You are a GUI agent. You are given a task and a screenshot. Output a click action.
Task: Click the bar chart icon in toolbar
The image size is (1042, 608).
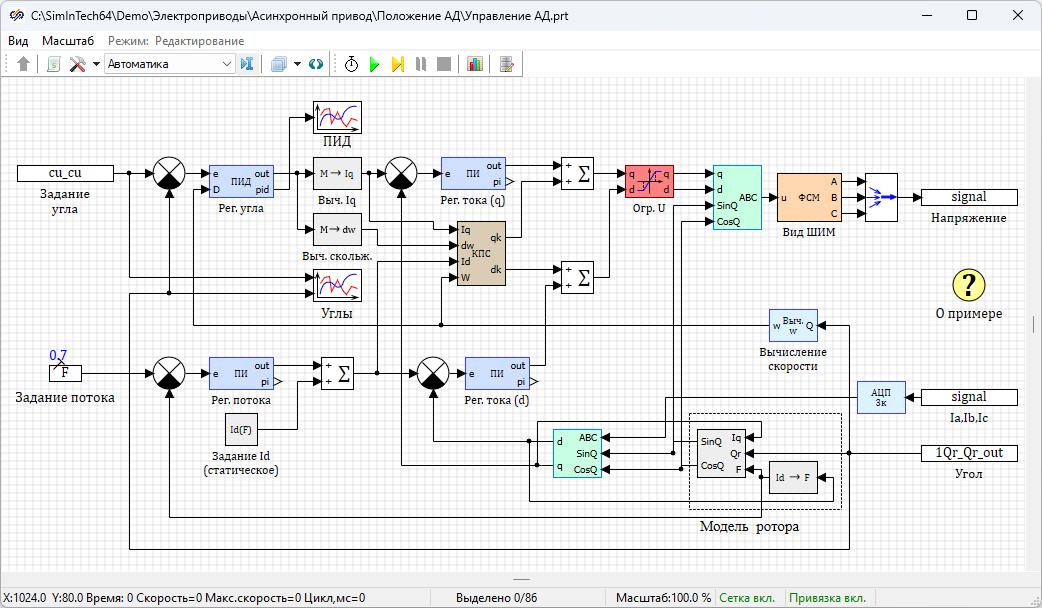click(x=474, y=64)
